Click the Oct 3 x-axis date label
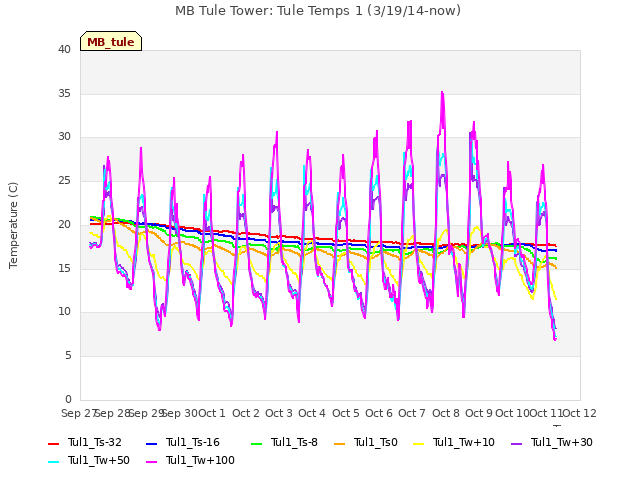 pos(279,413)
